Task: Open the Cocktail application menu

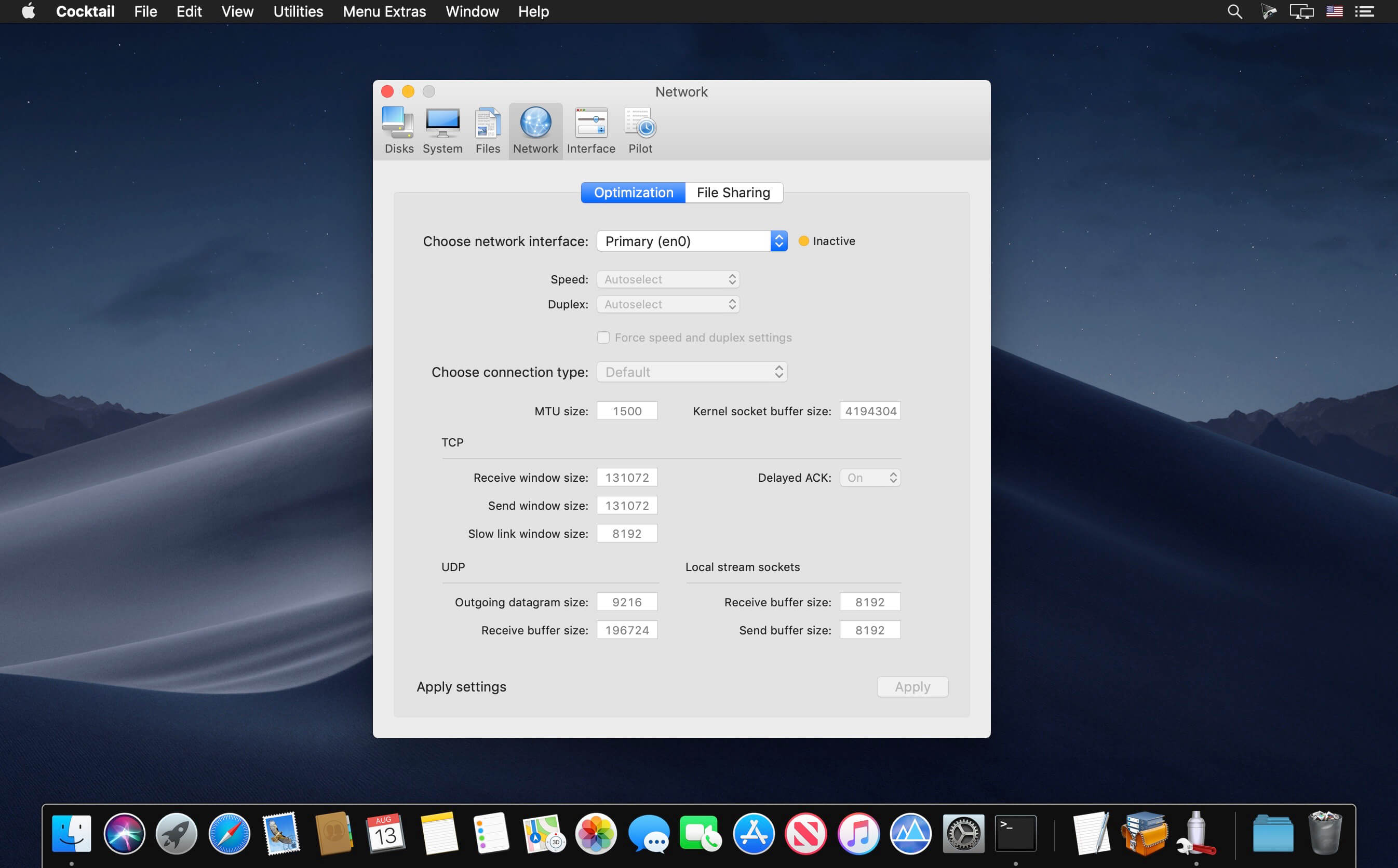Action: [85, 11]
